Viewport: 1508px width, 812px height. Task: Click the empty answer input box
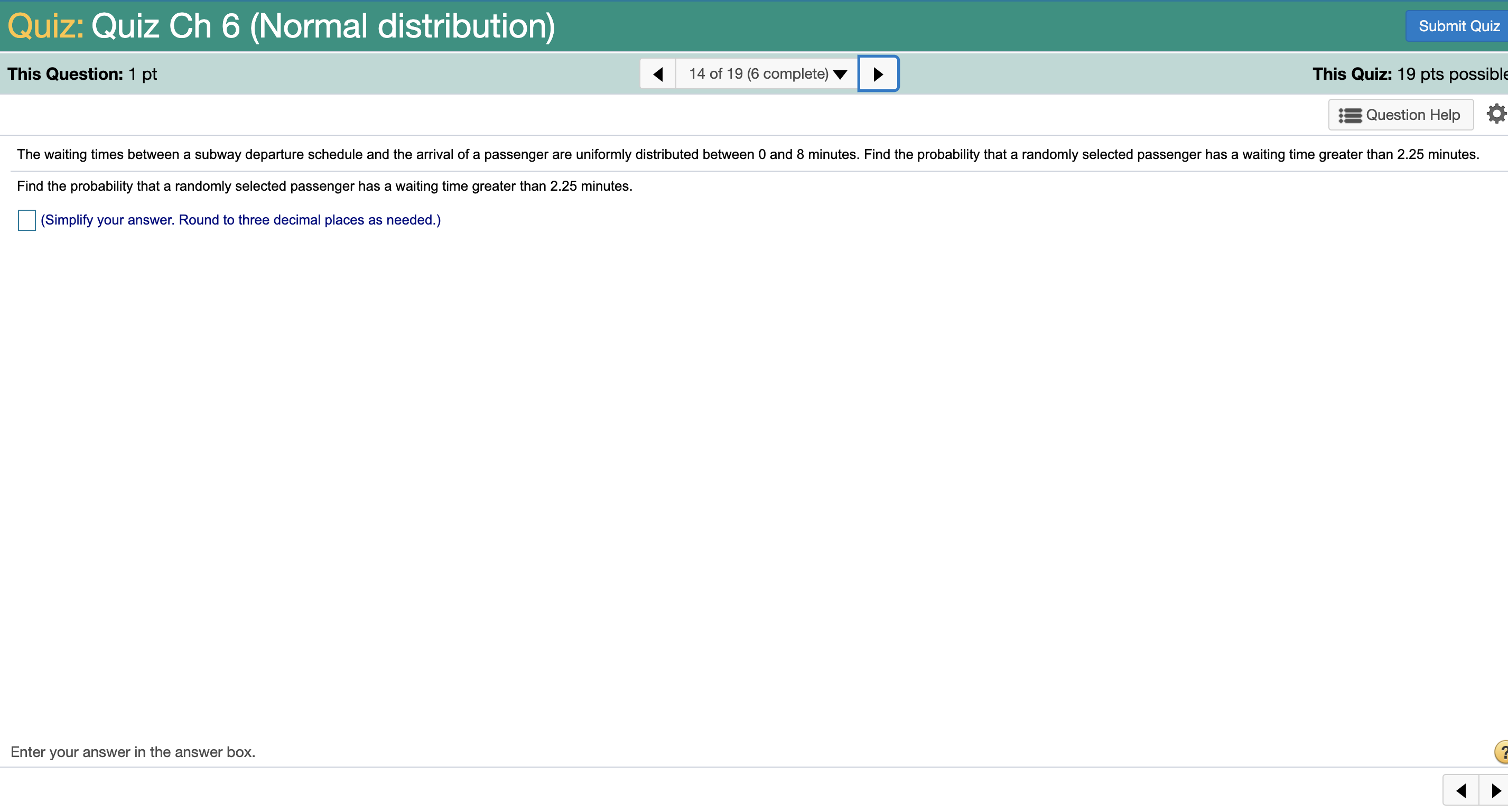click(x=27, y=220)
